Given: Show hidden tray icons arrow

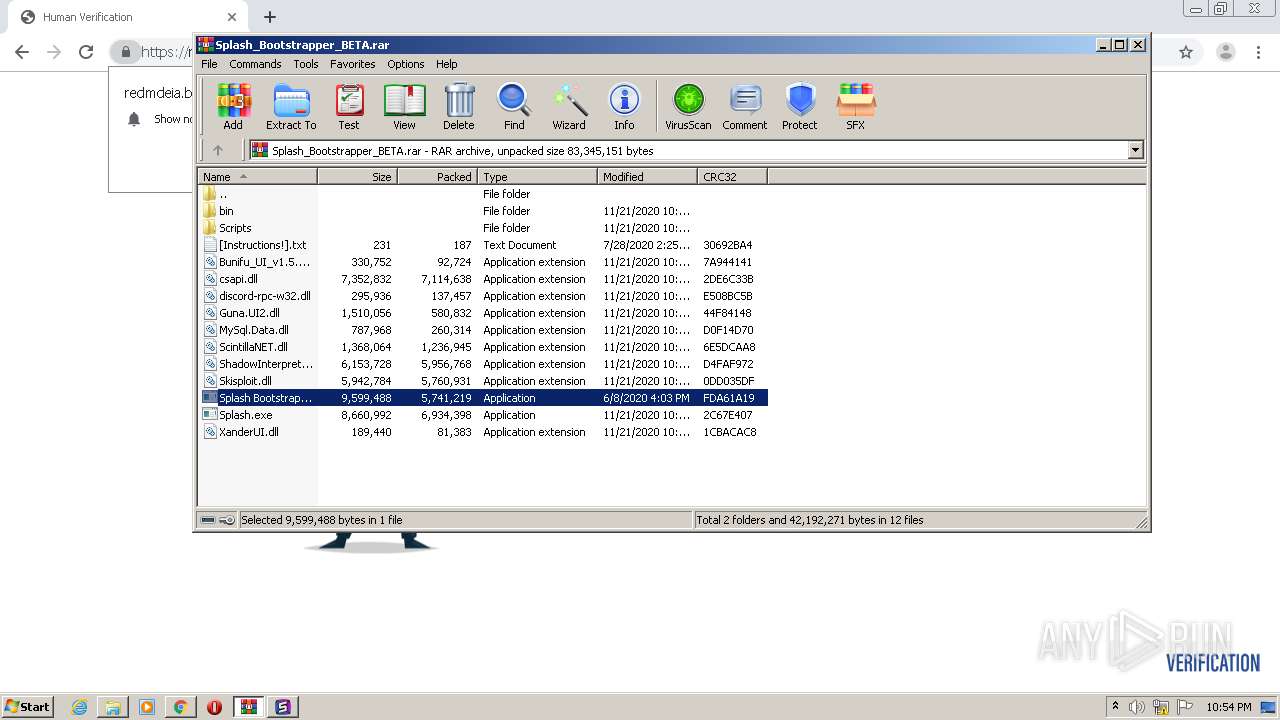Looking at the screenshot, I should pyautogui.click(x=1115, y=706).
